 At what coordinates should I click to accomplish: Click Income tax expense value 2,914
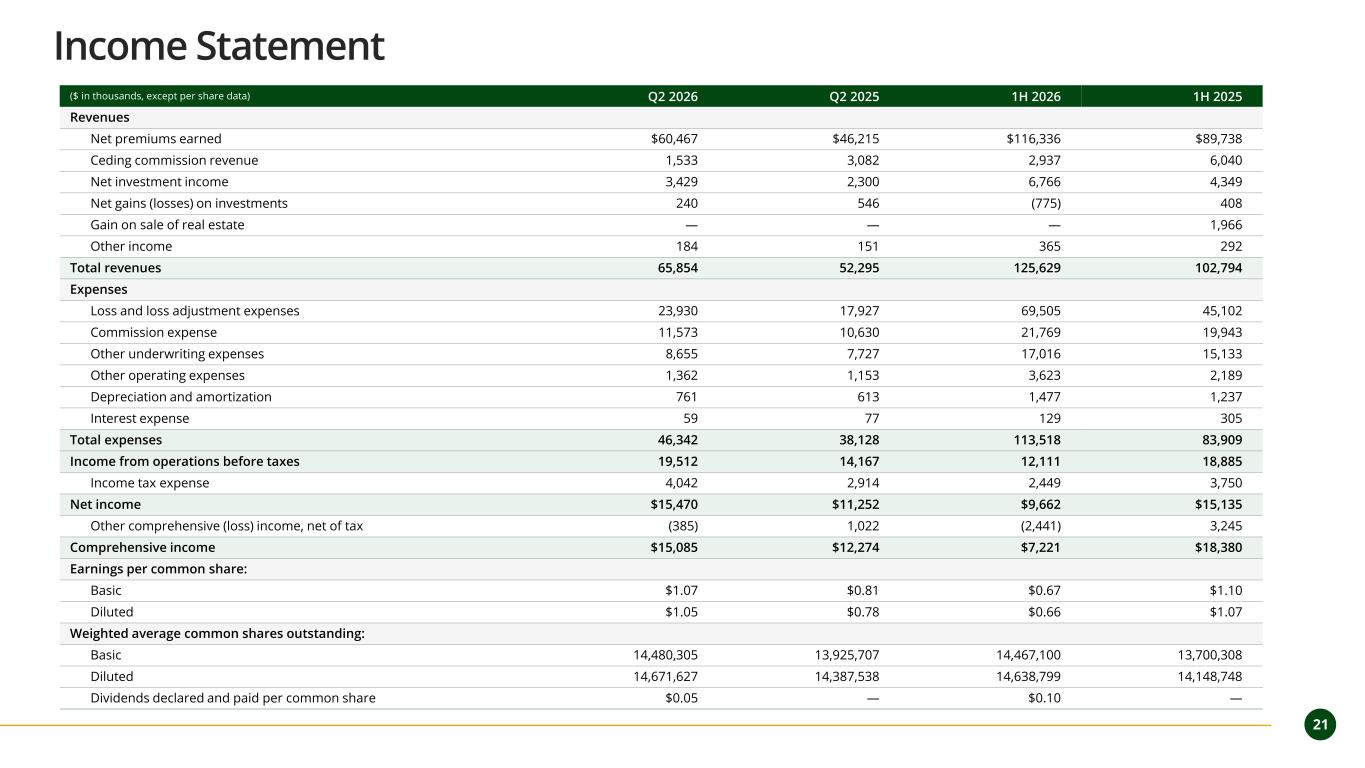[x=861, y=483]
